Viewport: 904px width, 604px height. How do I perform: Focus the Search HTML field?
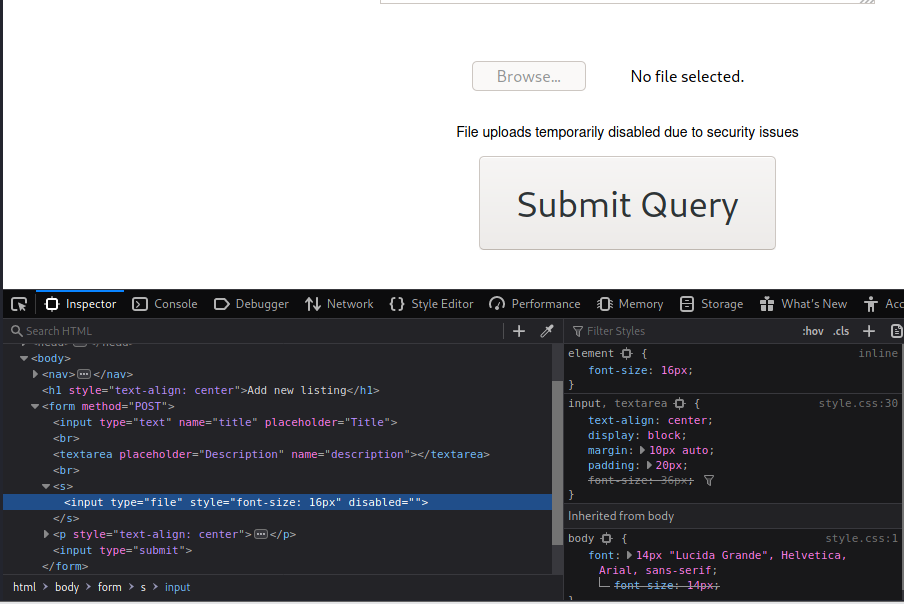click(260, 331)
